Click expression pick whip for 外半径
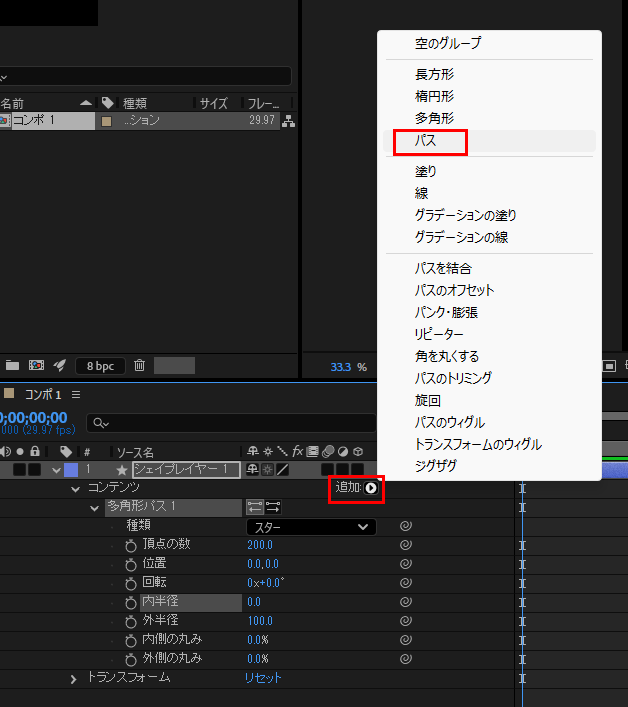Image resolution: width=628 pixels, height=707 pixels. (406, 621)
